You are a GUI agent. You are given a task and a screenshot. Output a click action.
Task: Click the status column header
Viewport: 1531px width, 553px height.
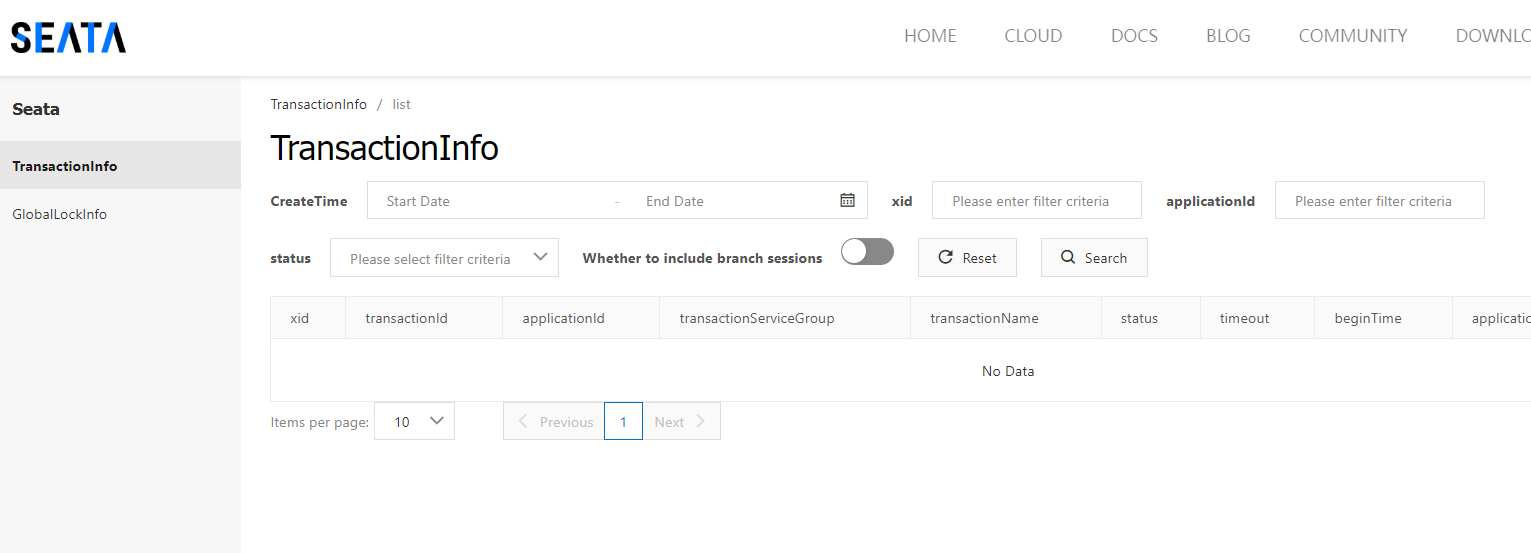(1151, 318)
